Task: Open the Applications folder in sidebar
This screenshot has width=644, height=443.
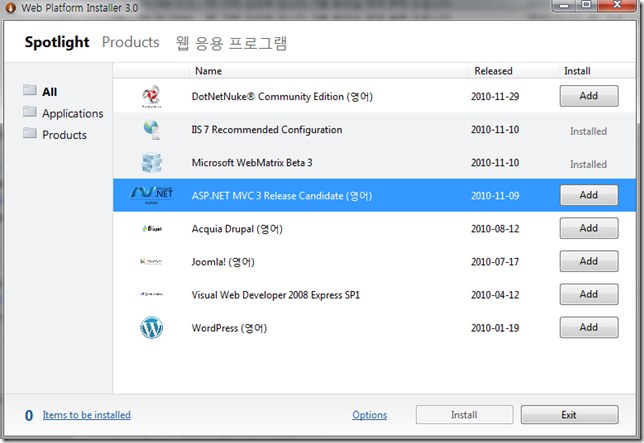Action: click(x=72, y=113)
